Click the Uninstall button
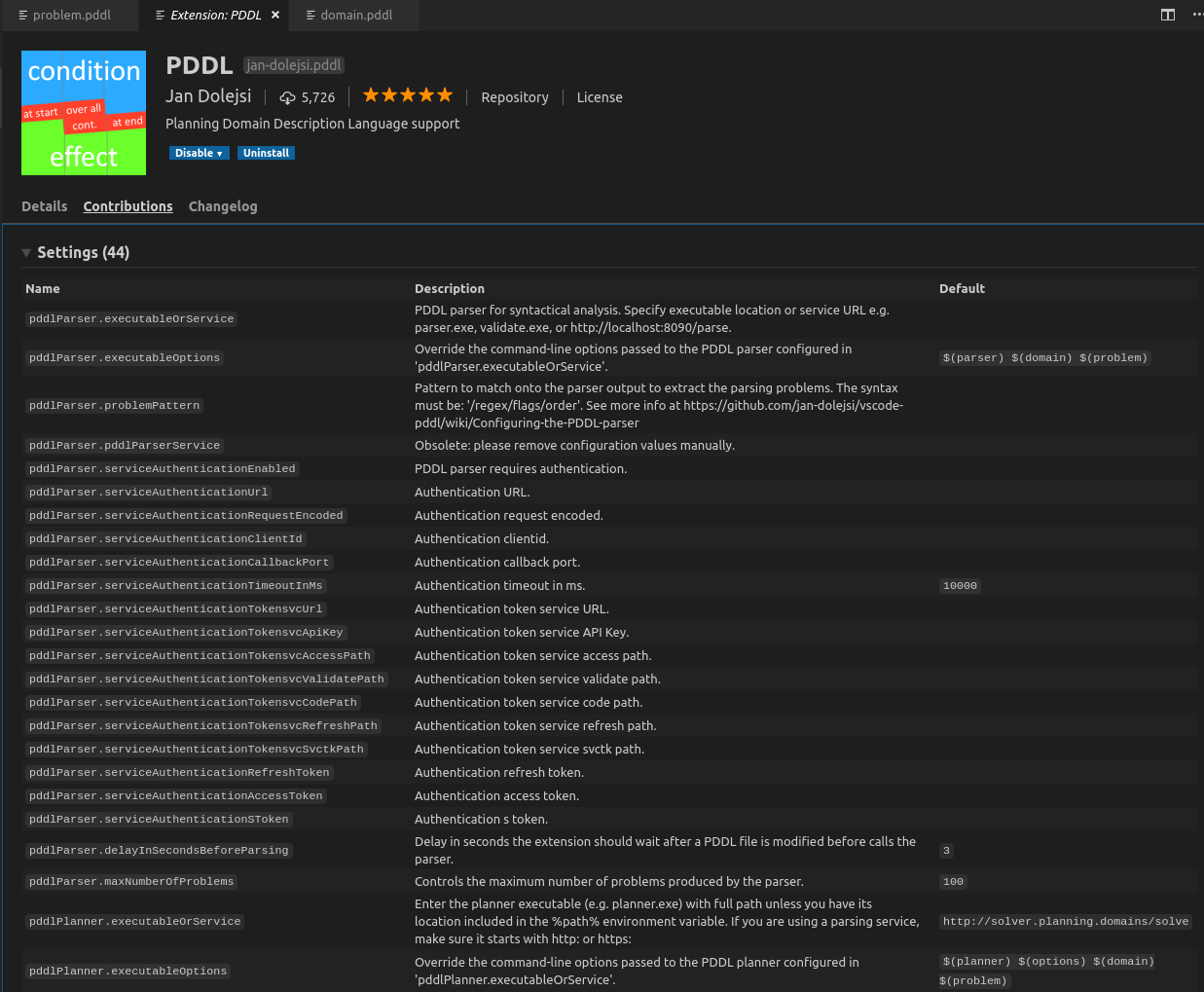The width and height of the screenshot is (1204, 992). [266, 153]
